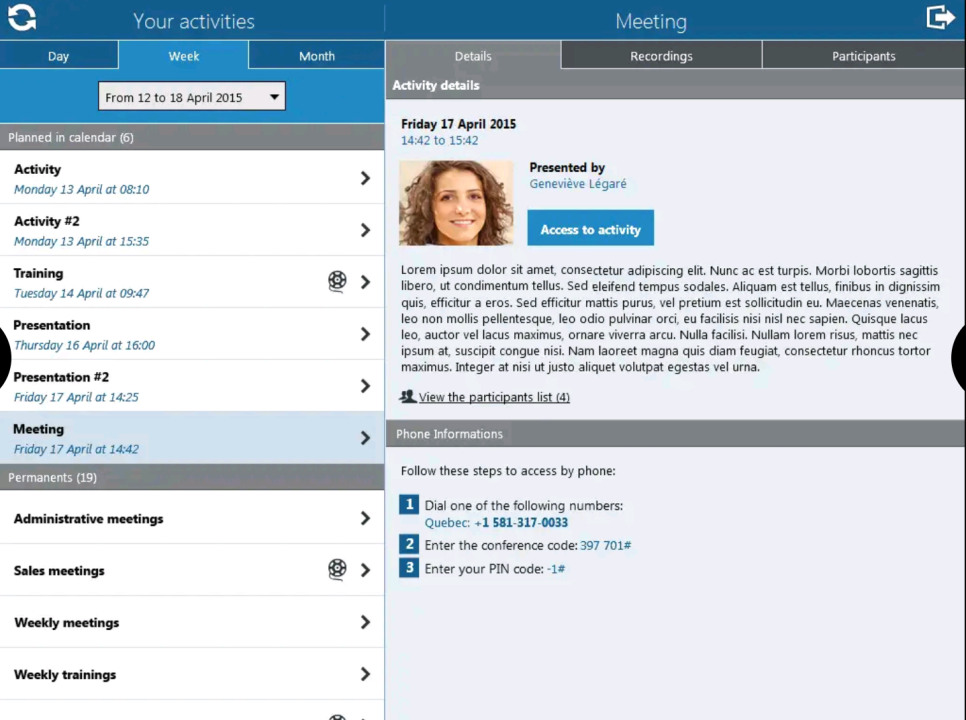Screen dimensions: 966x720
Task: Select Presentation #2 list item
Action: 192,386
